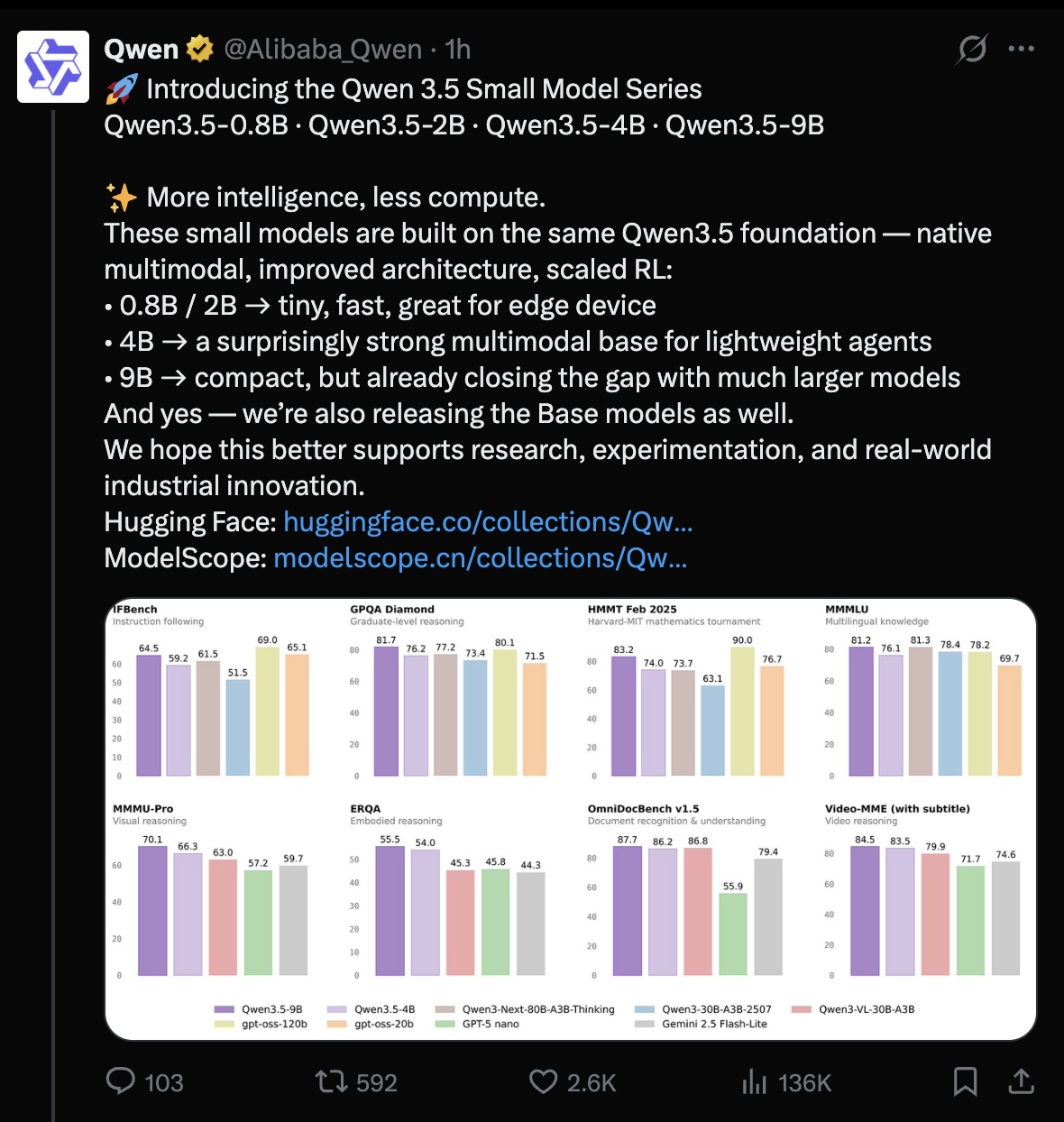Viewport: 1064px width, 1122px height.
Task: Click the Qwen display name
Action: point(142,49)
